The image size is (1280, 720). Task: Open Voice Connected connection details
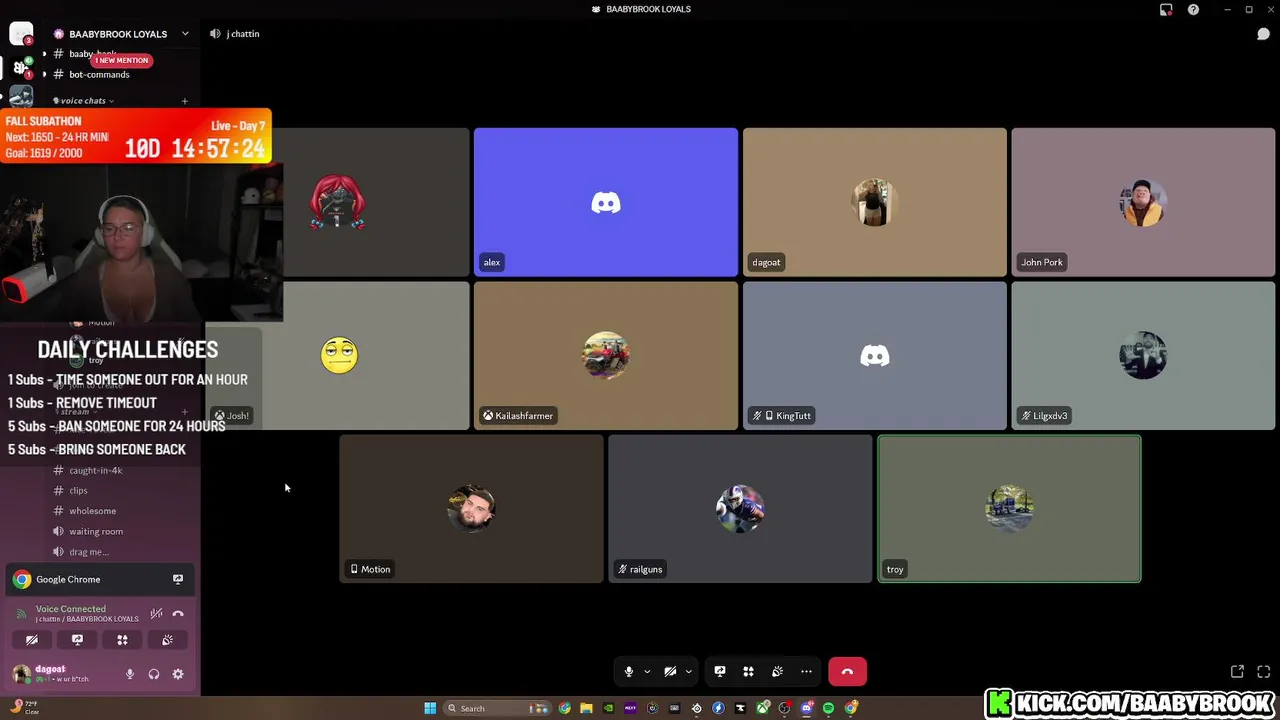pyautogui.click(x=70, y=609)
